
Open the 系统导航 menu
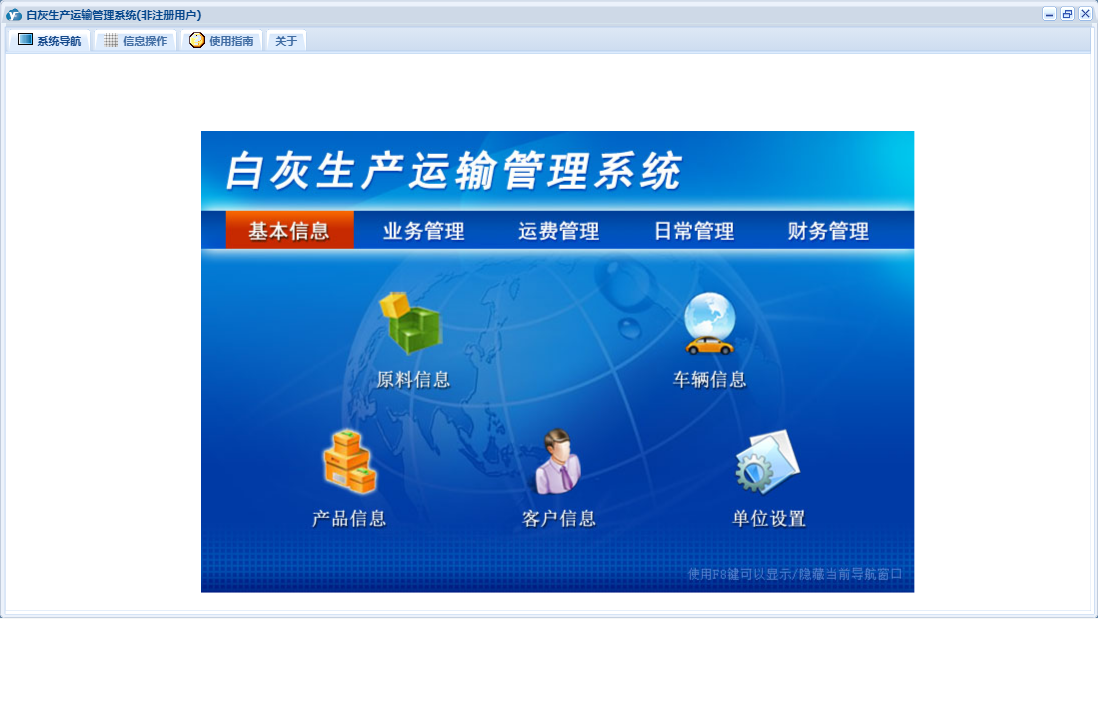coord(50,41)
